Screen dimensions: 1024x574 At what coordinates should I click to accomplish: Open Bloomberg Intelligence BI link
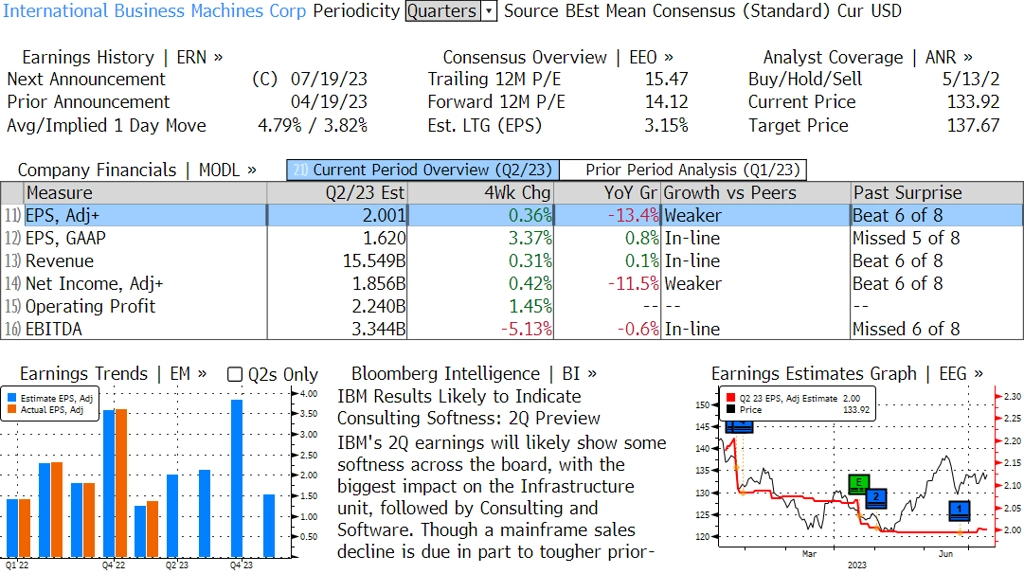click(473, 374)
